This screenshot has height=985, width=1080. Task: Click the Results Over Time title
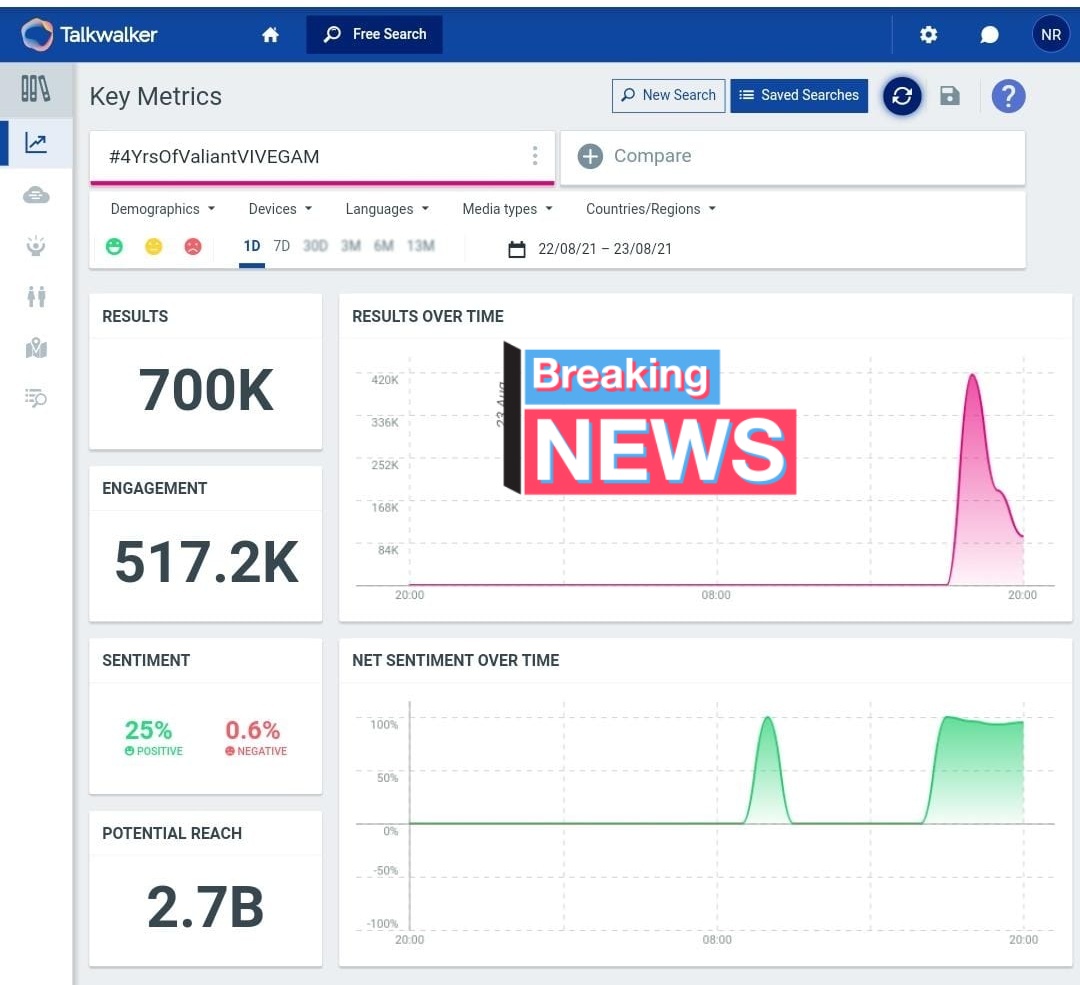428,316
